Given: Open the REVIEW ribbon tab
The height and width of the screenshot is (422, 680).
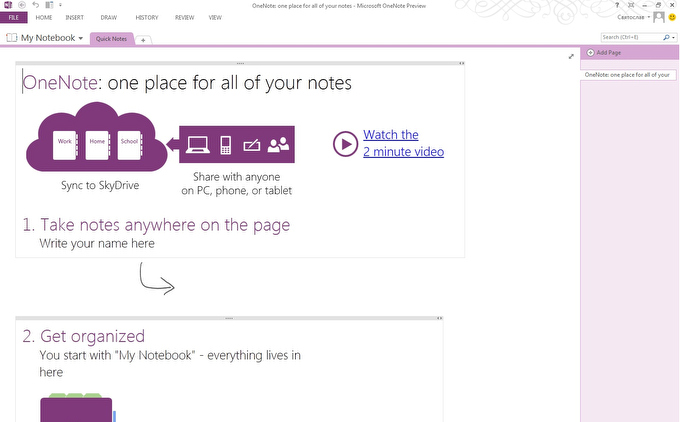Looking at the screenshot, I should (185, 18).
